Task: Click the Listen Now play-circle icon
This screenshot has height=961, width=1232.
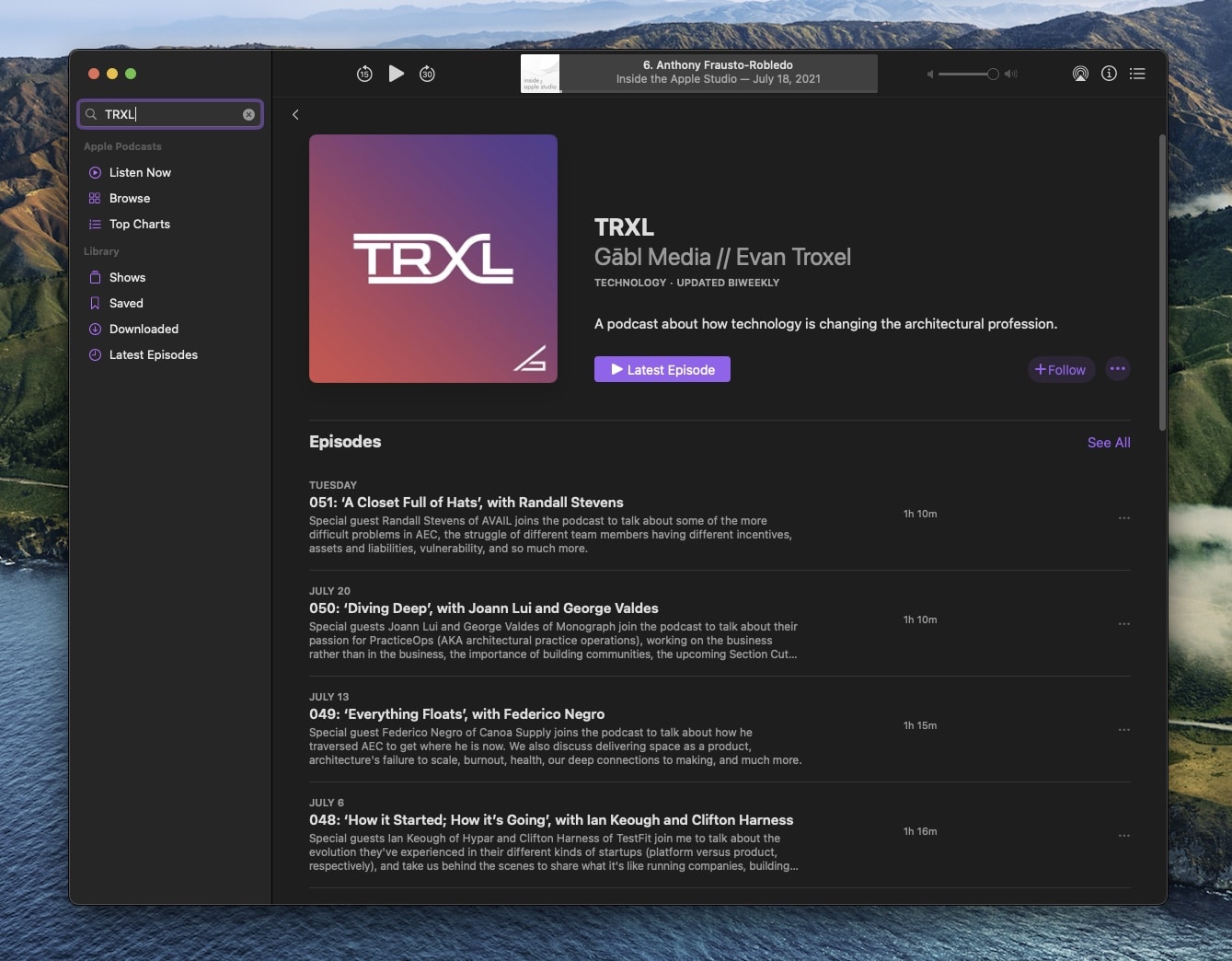Action: coord(95,172)
